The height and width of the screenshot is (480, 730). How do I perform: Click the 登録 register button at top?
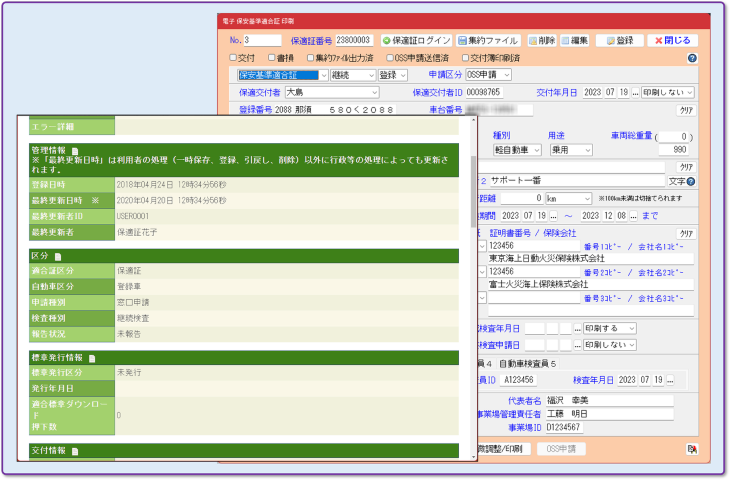[620, 41]
